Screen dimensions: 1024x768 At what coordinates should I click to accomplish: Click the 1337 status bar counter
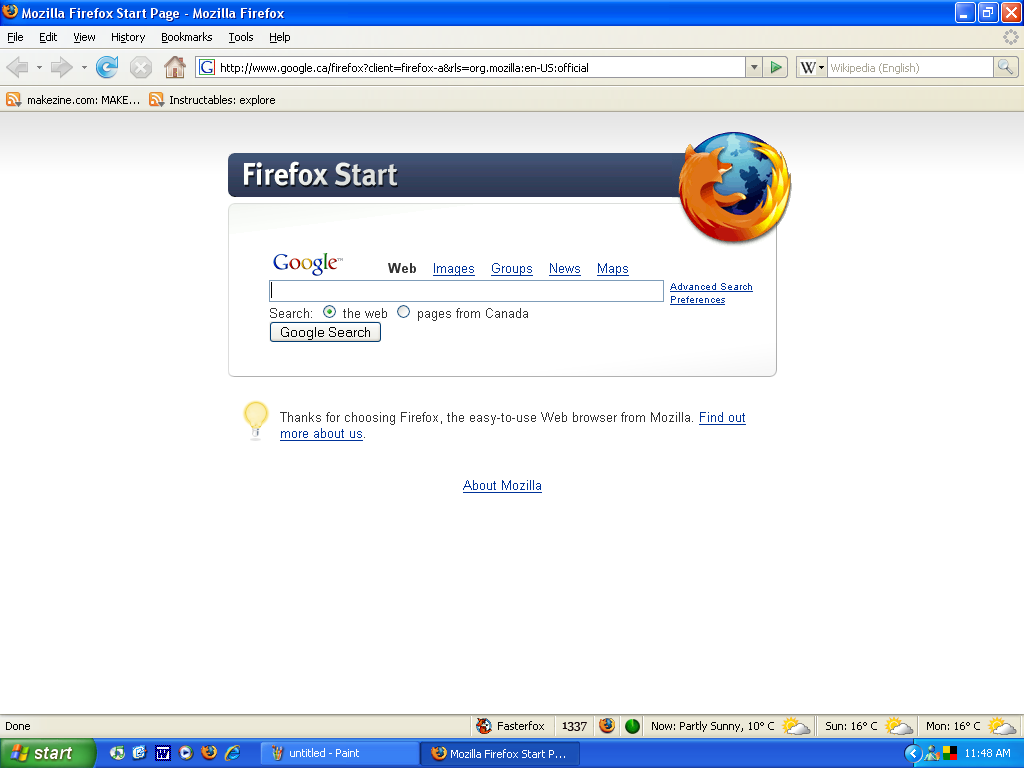(x=574, y=726)
